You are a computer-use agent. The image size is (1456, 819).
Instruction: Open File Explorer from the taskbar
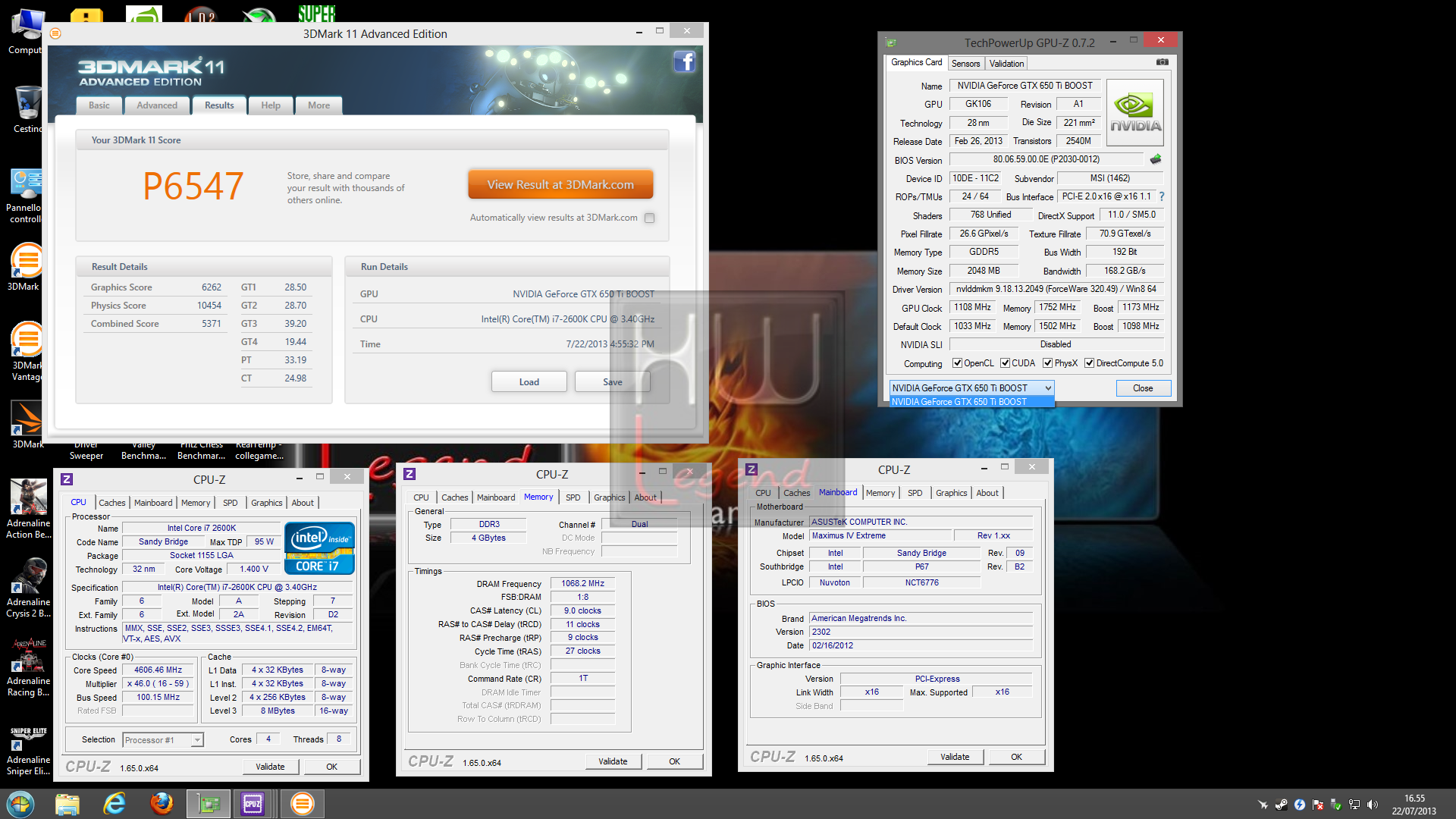point(67,804)
